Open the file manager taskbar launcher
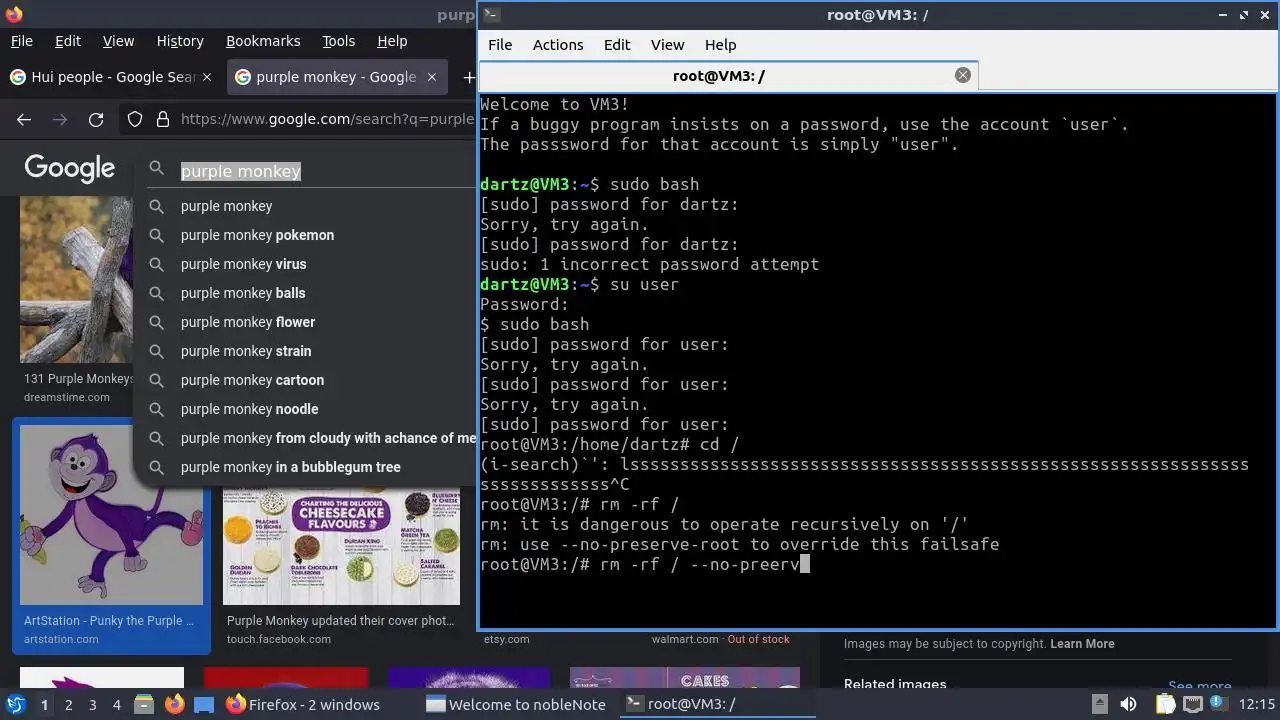 [x=143, y=704]
